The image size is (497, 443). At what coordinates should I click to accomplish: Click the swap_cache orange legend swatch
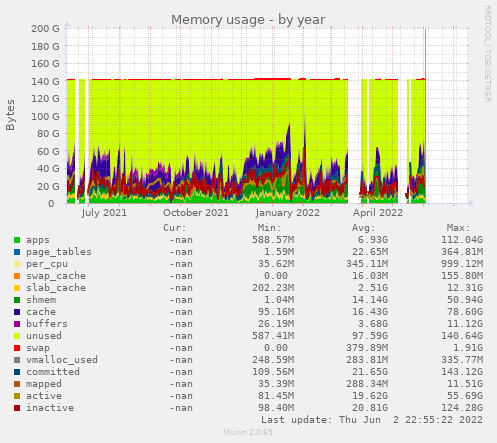pos(17,276)
